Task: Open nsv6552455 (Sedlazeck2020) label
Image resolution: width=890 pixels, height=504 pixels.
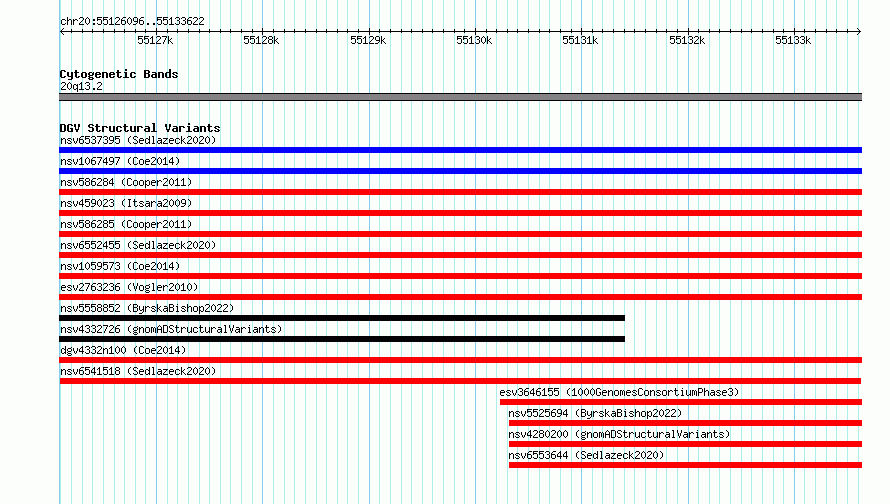Action: pos(138,245)
